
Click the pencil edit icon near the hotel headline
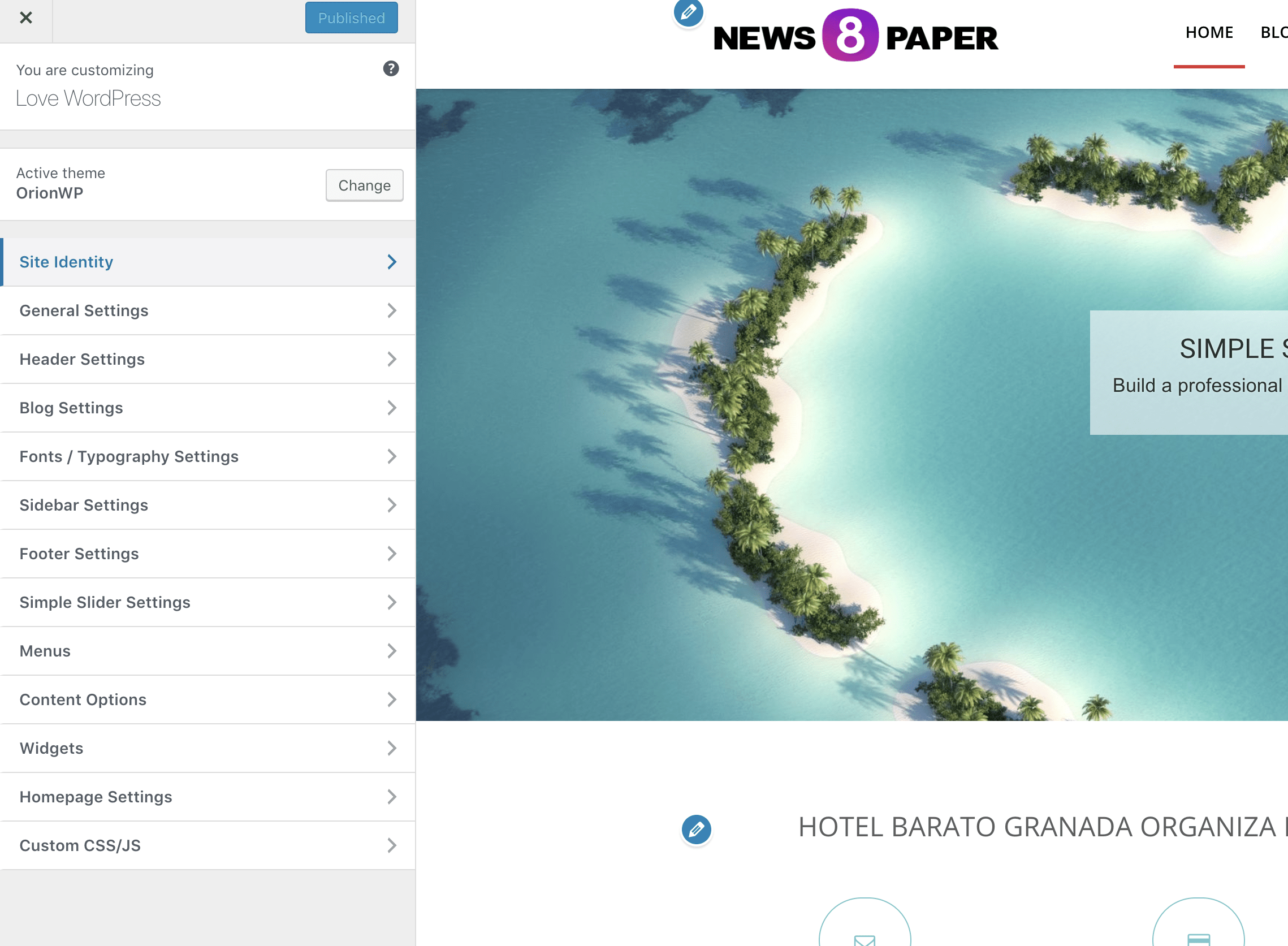click(697, 828)
